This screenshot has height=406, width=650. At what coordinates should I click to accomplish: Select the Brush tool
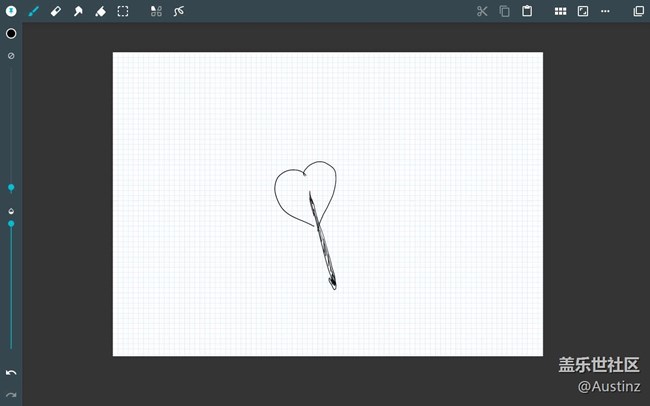(34, 11)
